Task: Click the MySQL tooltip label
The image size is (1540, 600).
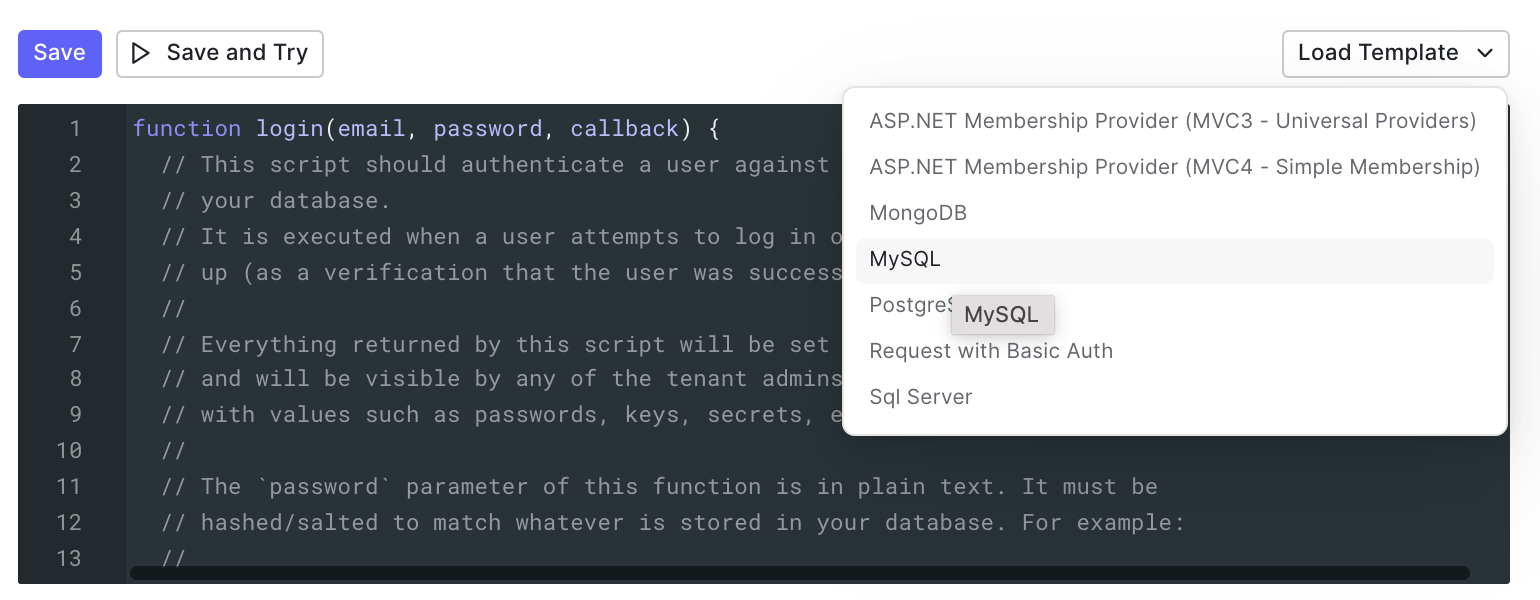Action: [1002, 315]
